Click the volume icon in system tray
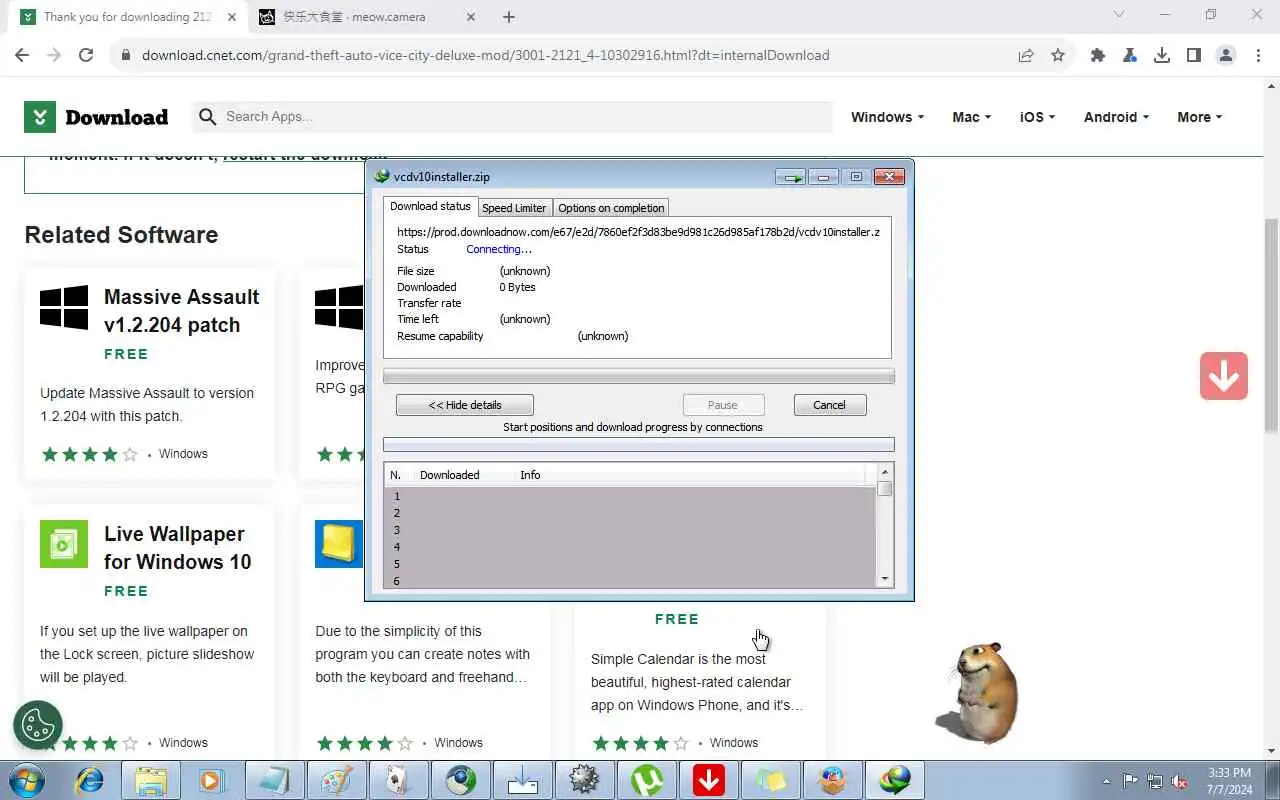This screenshot has height=800, width=1280. click(x=1180, y=781)
